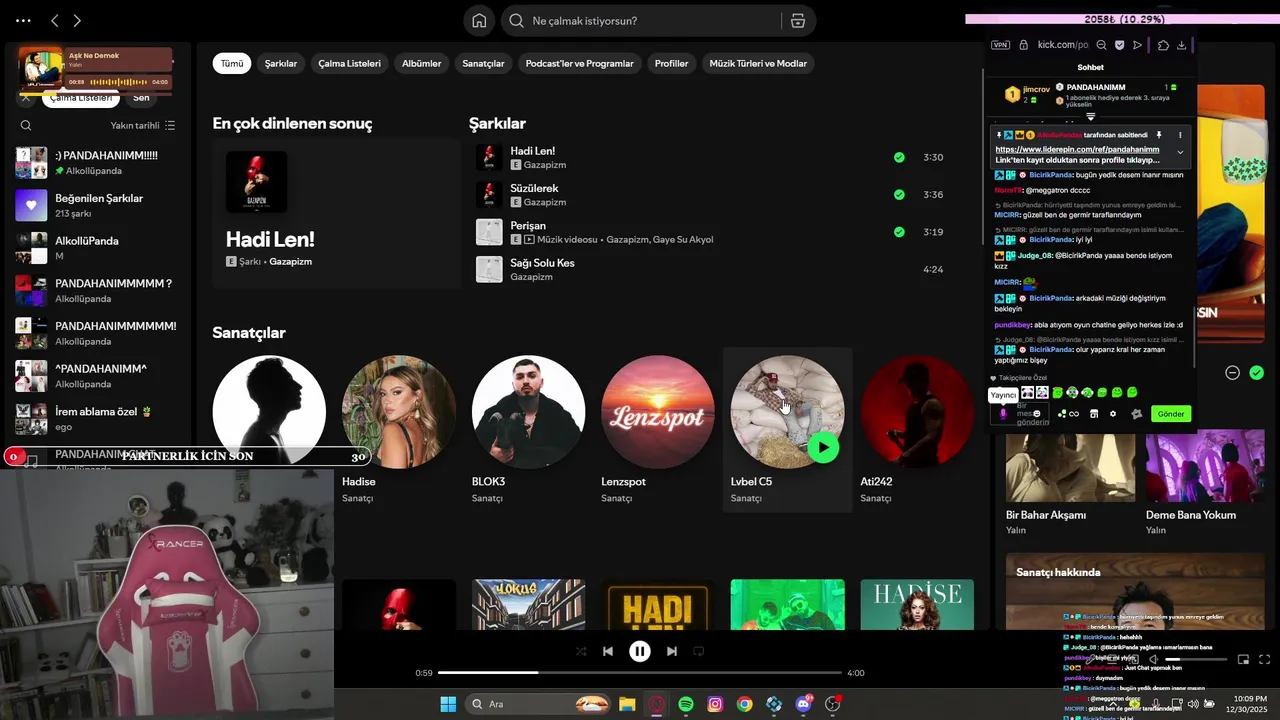Image resolution: width=1280 pixels, height=720 pixels.
Task: Open the three-dot menu at top left
Action: point(23,21)
